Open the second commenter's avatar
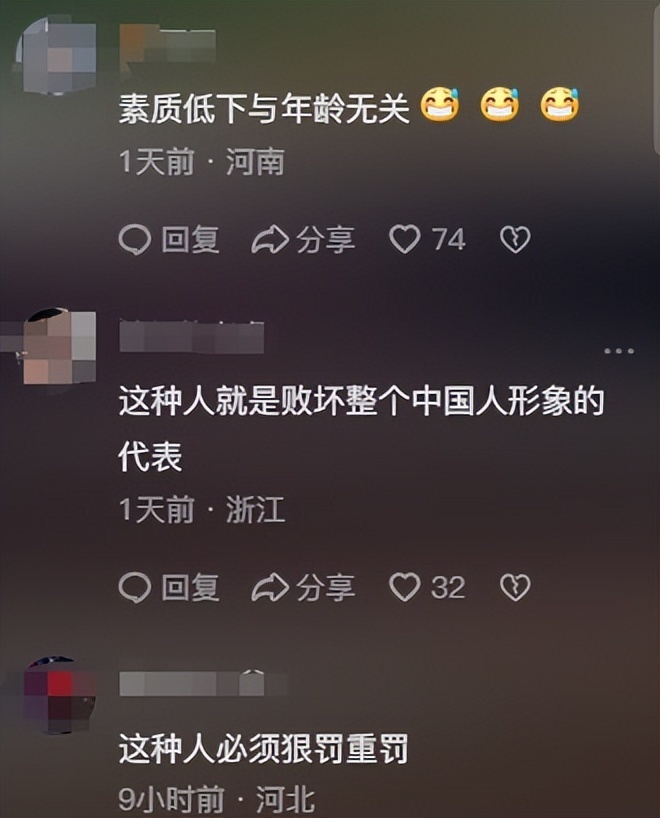The height and width of the screenshot is (818, 660). [59, 346]
